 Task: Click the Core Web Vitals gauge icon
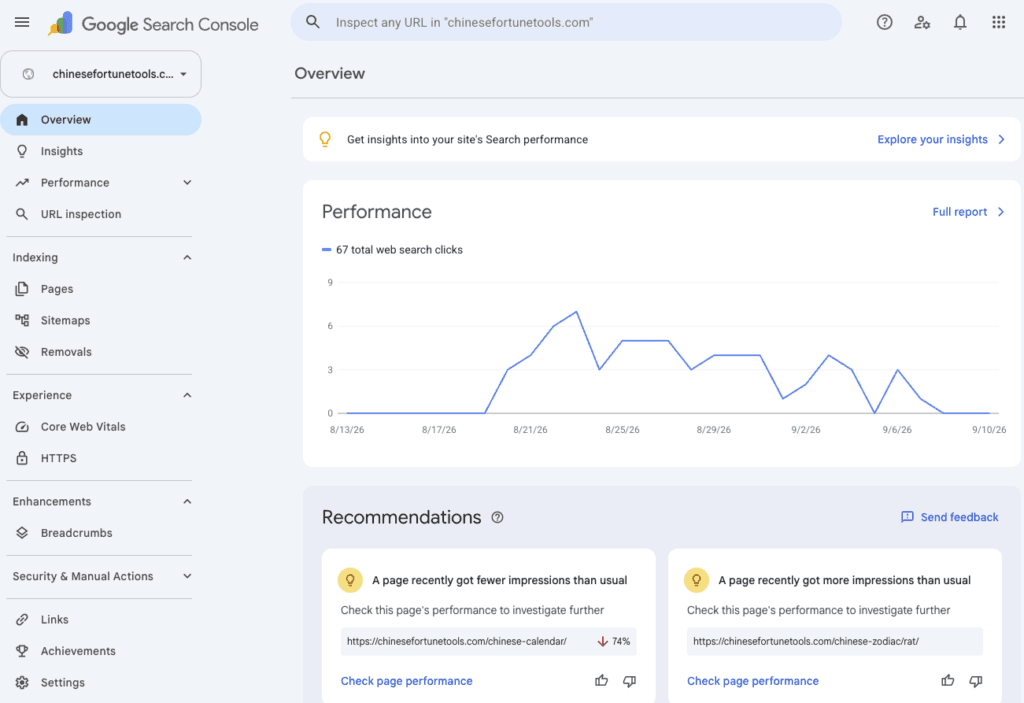point(22,427)
